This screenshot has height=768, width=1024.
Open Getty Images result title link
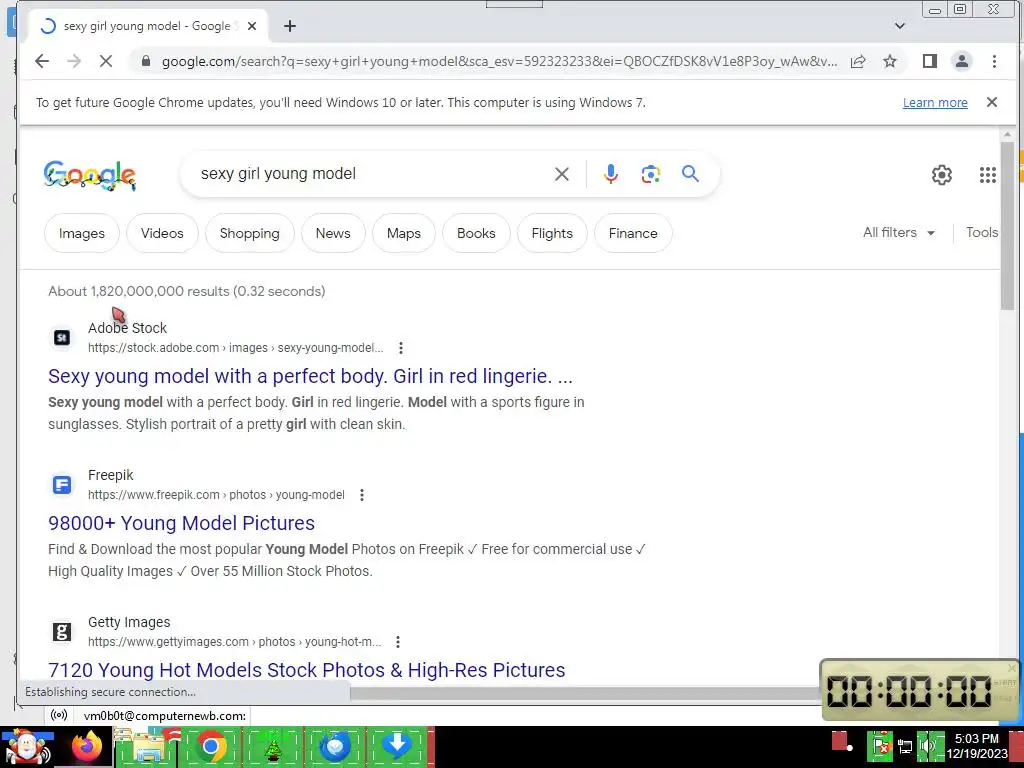pos(306,670)
